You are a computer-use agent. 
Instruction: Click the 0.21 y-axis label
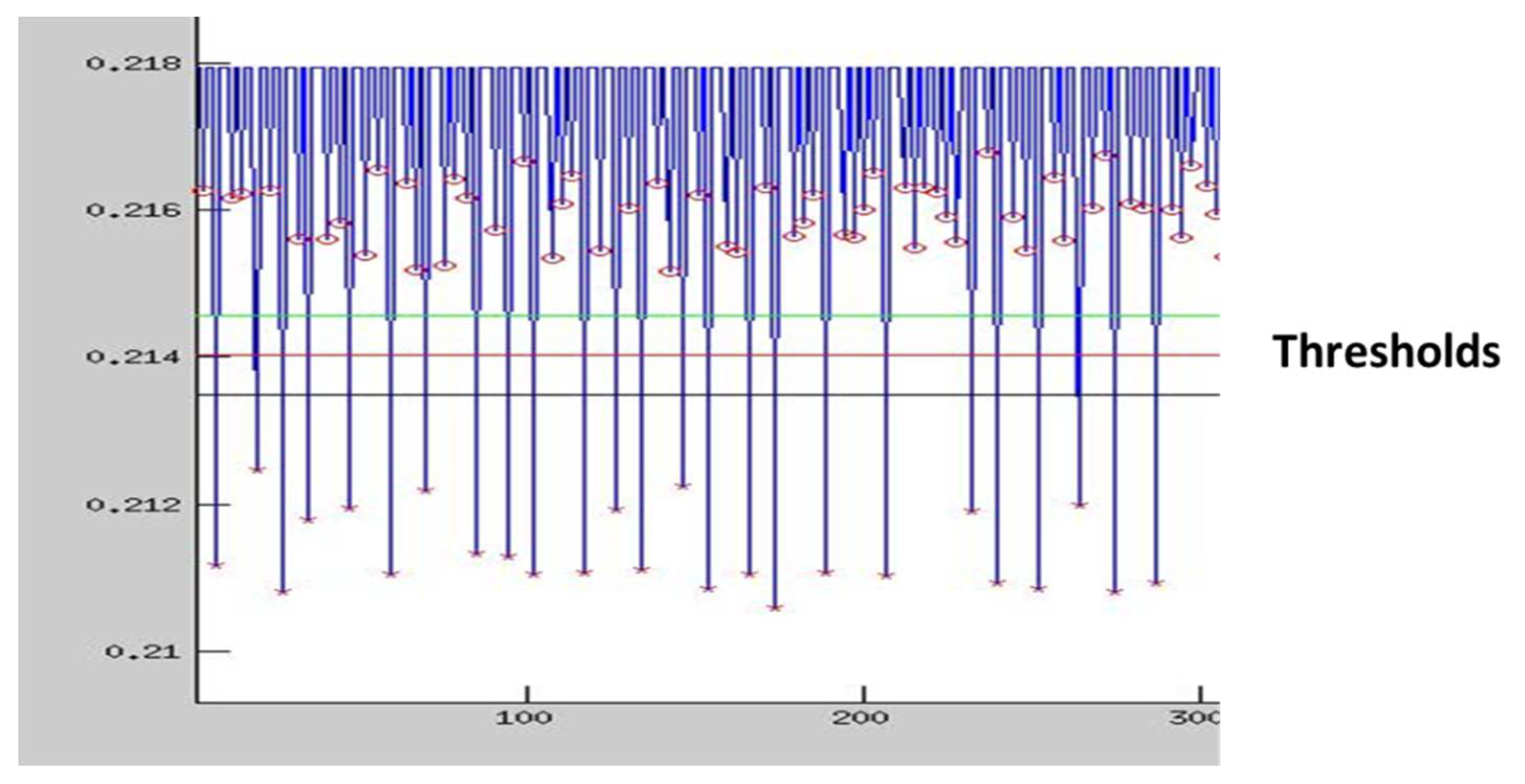(x=143, y=651)
